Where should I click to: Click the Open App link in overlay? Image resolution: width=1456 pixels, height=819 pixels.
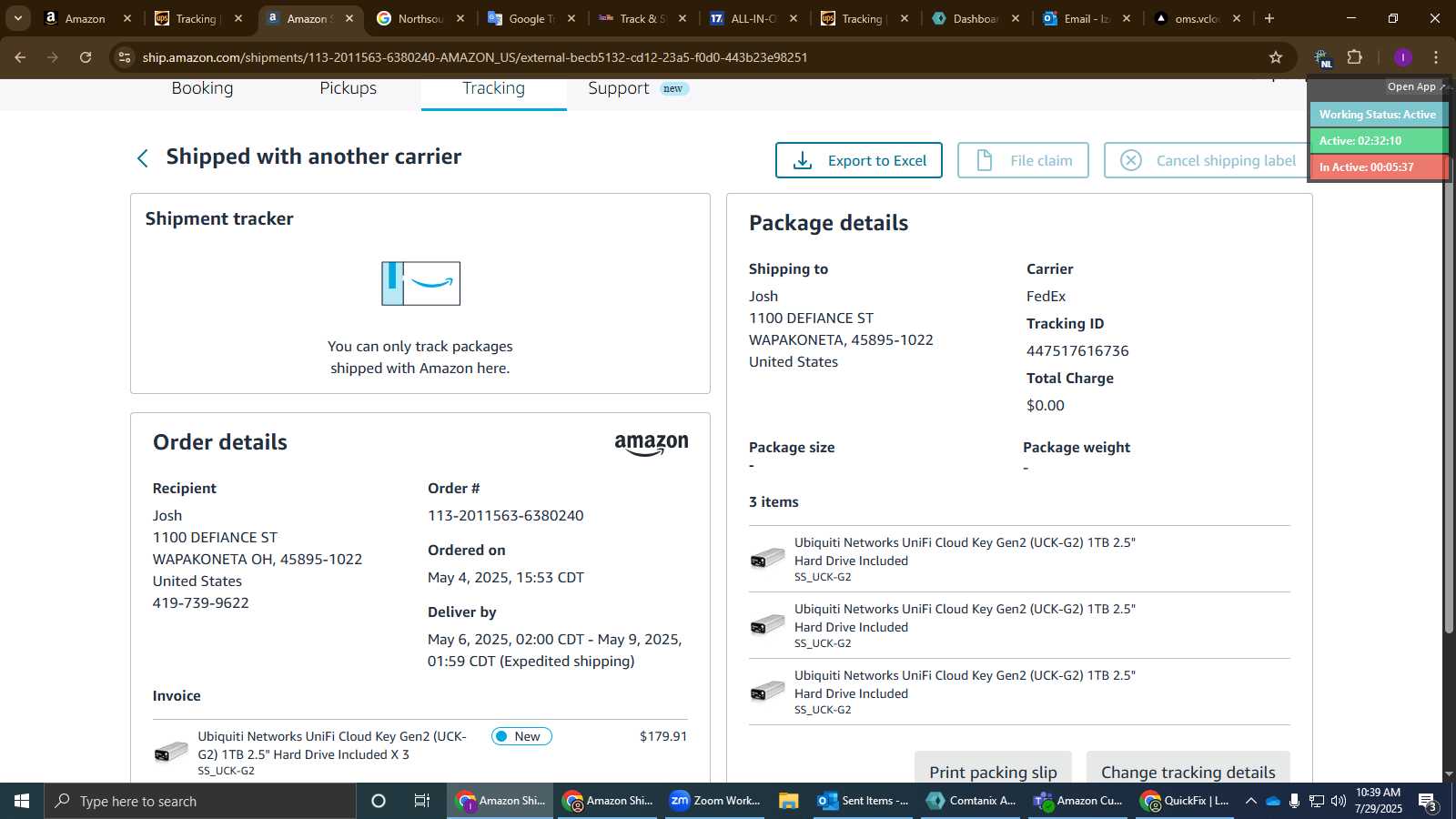pos(1416,86)
